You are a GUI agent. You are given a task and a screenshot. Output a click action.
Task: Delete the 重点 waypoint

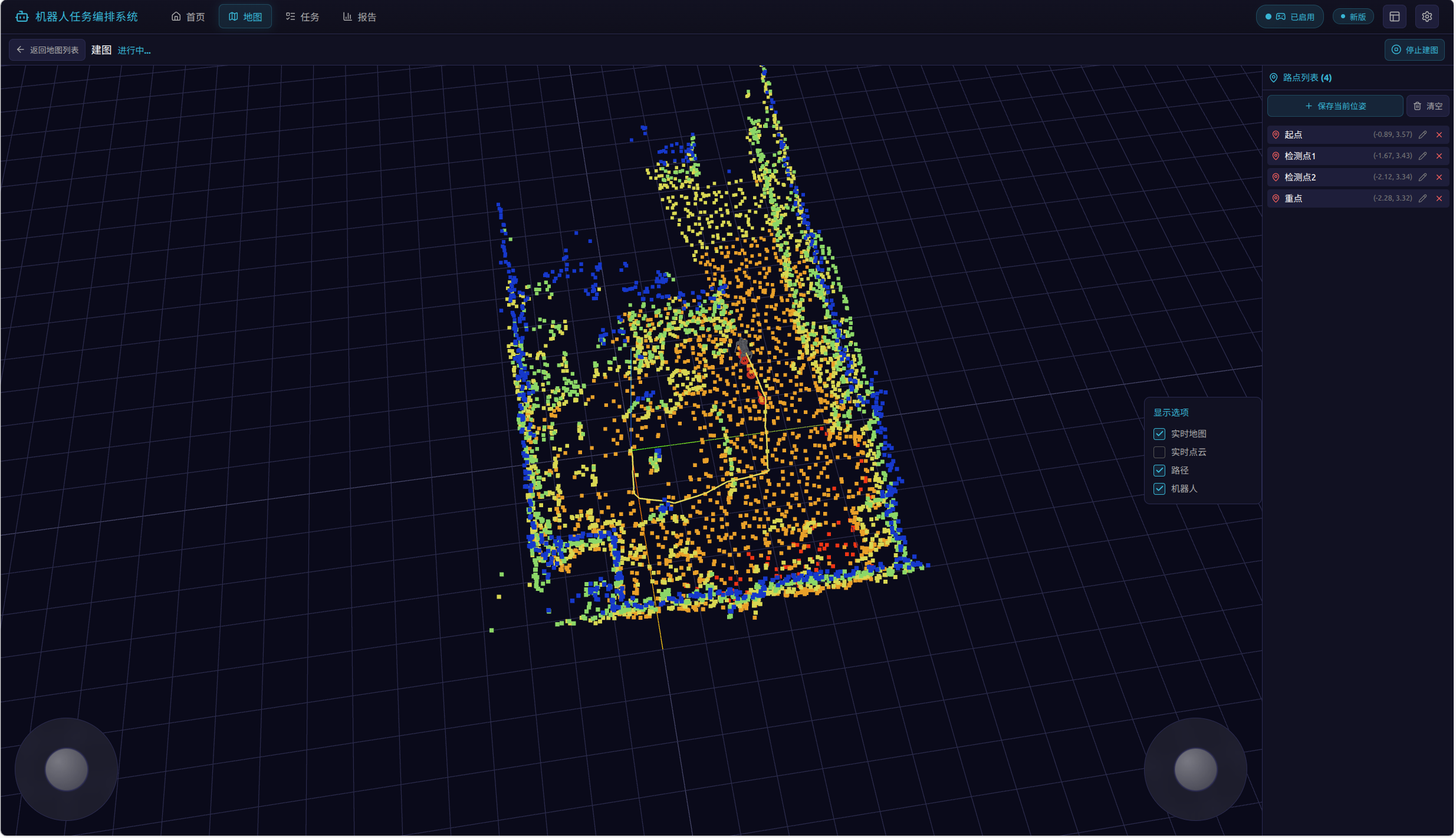click(1440, 199)
